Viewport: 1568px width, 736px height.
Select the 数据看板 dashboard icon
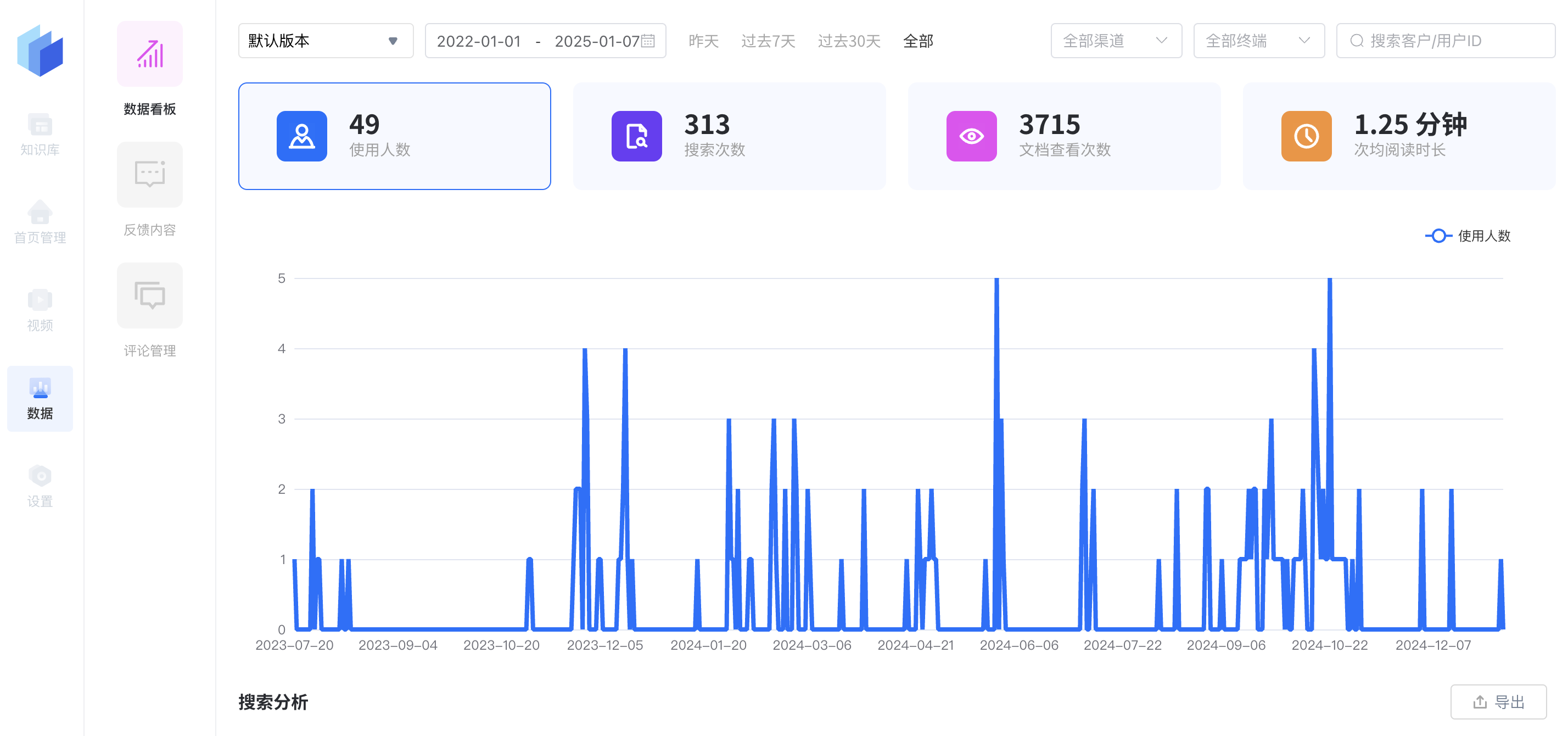coord(150,54)
